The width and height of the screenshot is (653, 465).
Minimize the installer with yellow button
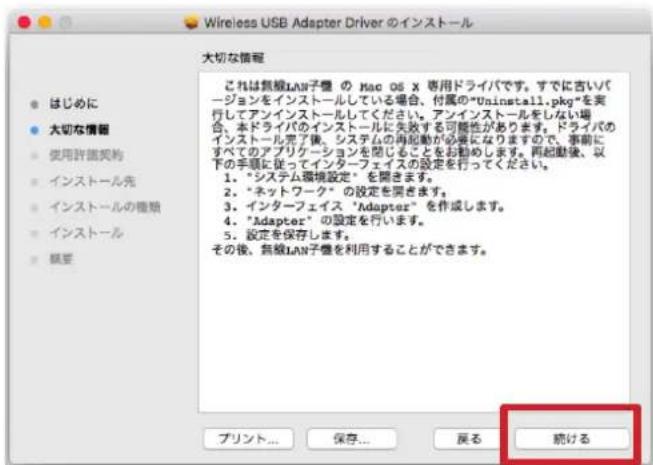45,22
